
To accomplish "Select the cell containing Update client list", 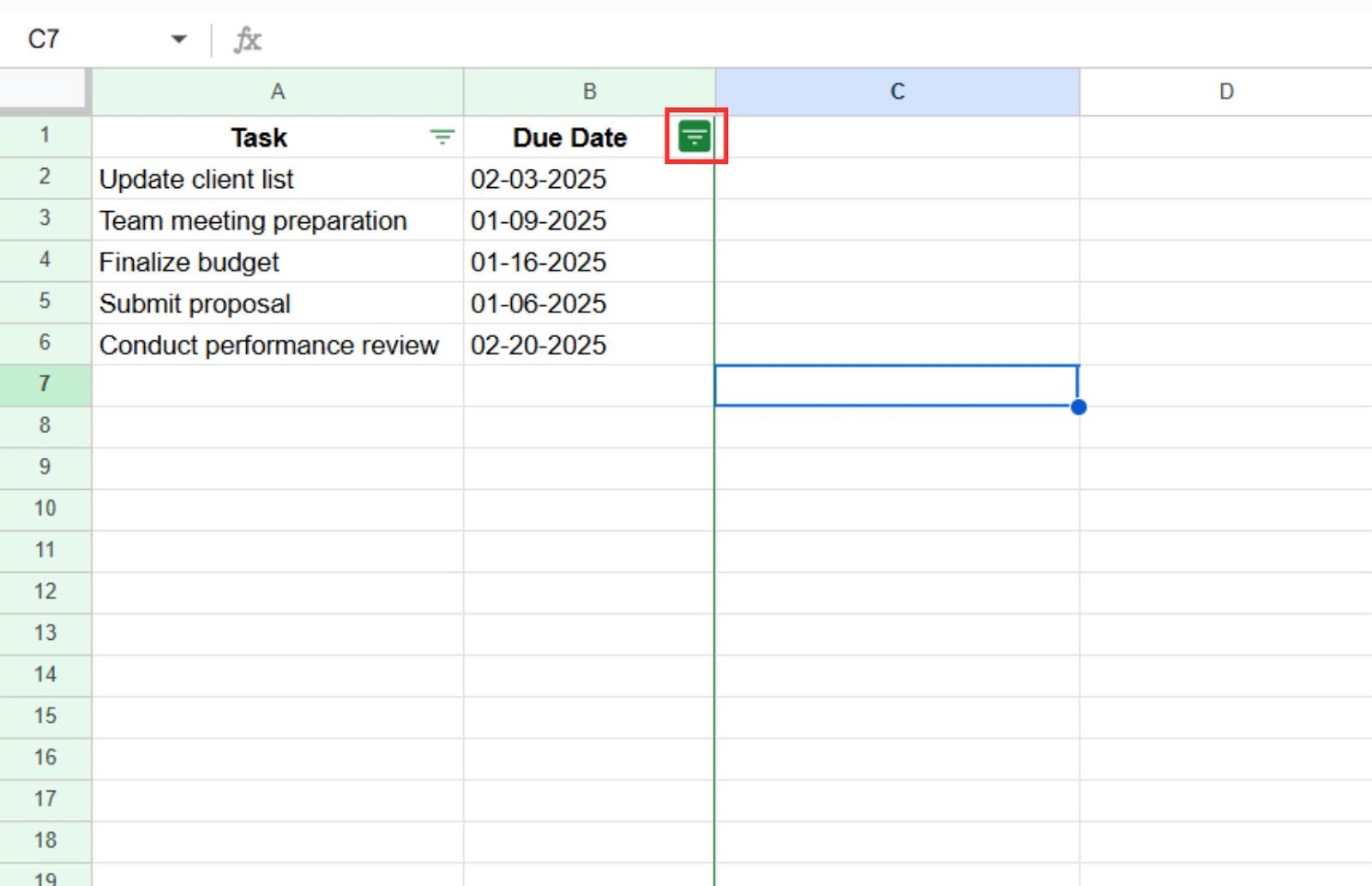I will tap(197, 178).
